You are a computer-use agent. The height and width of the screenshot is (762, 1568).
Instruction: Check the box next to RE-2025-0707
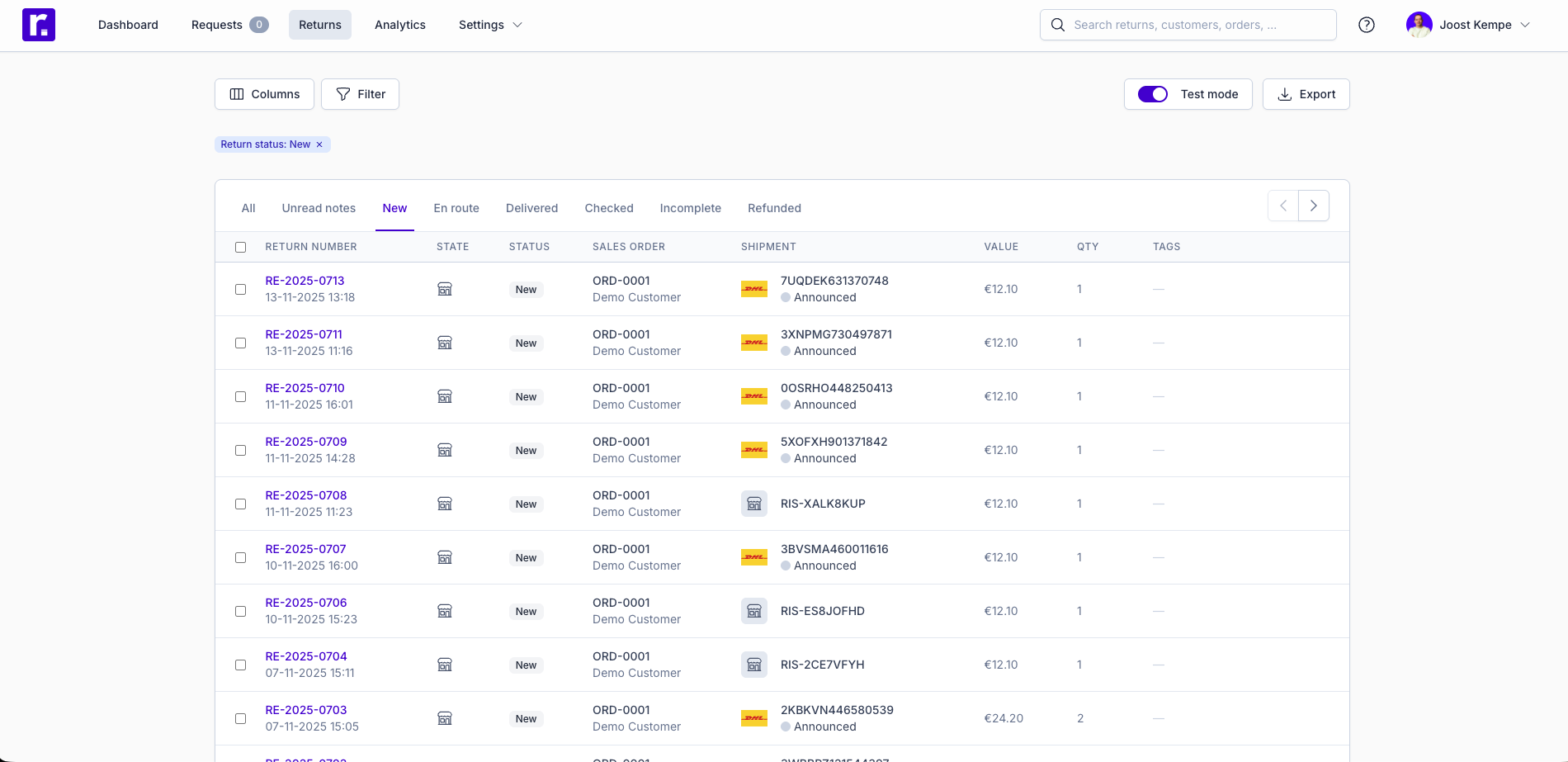click(x=241, y=557)
